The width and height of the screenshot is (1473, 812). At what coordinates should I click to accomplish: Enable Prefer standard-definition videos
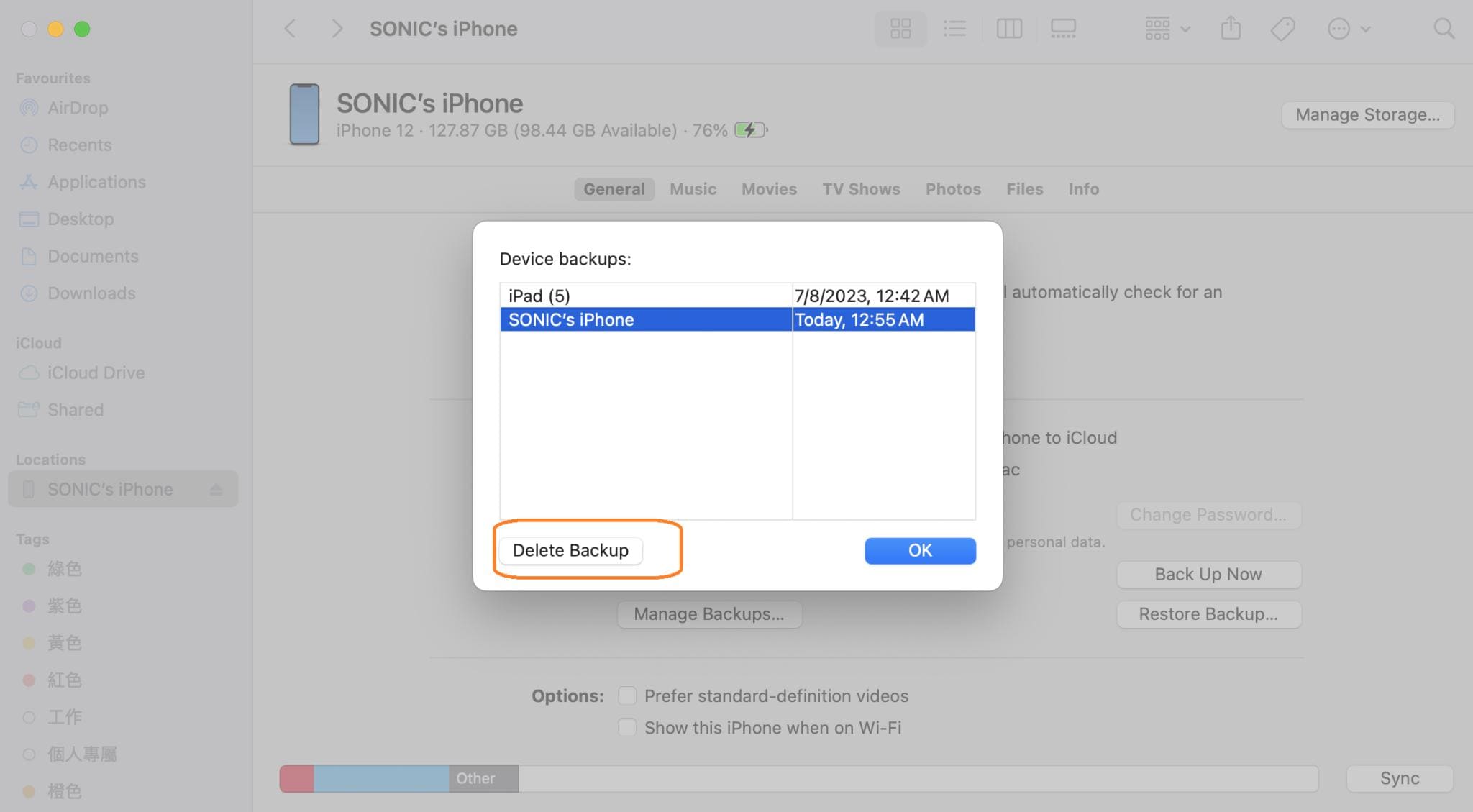coord(627,696)
